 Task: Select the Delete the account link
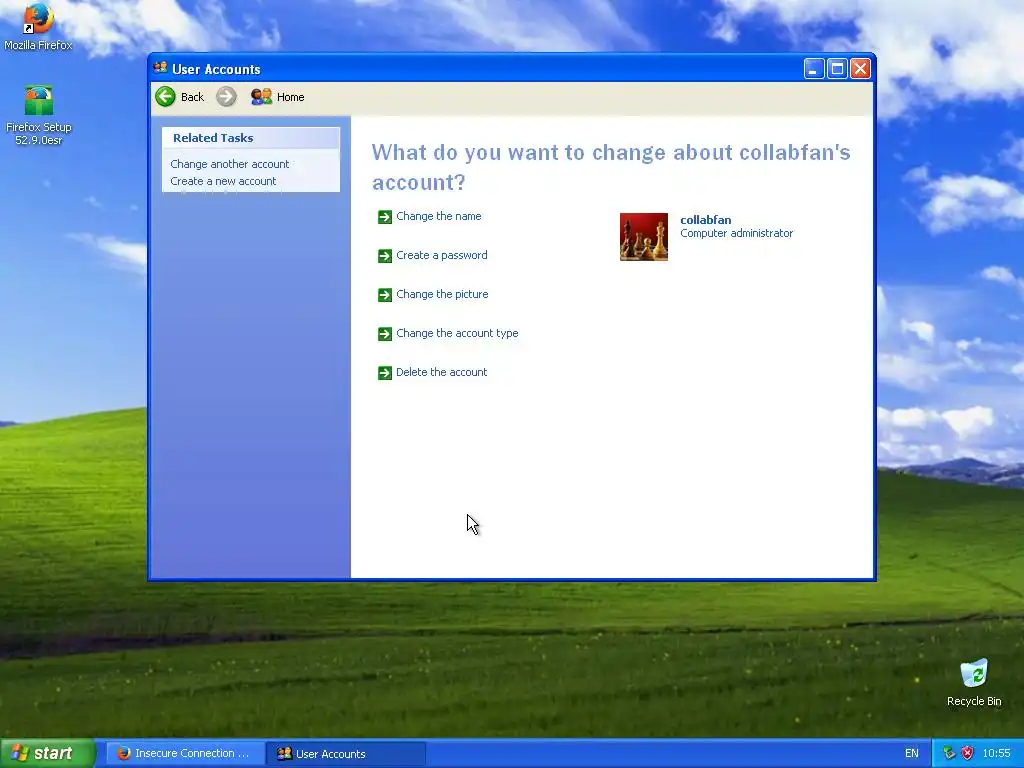(x=441, y=372)
